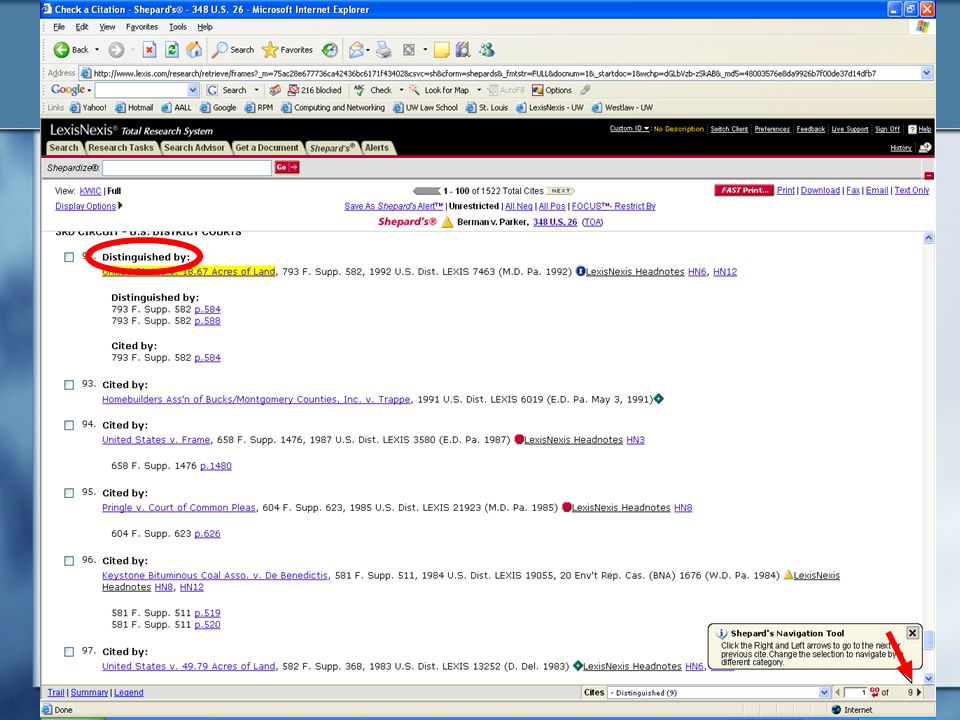Open the address bar dropdown arrow

click(x=926, y=73)
